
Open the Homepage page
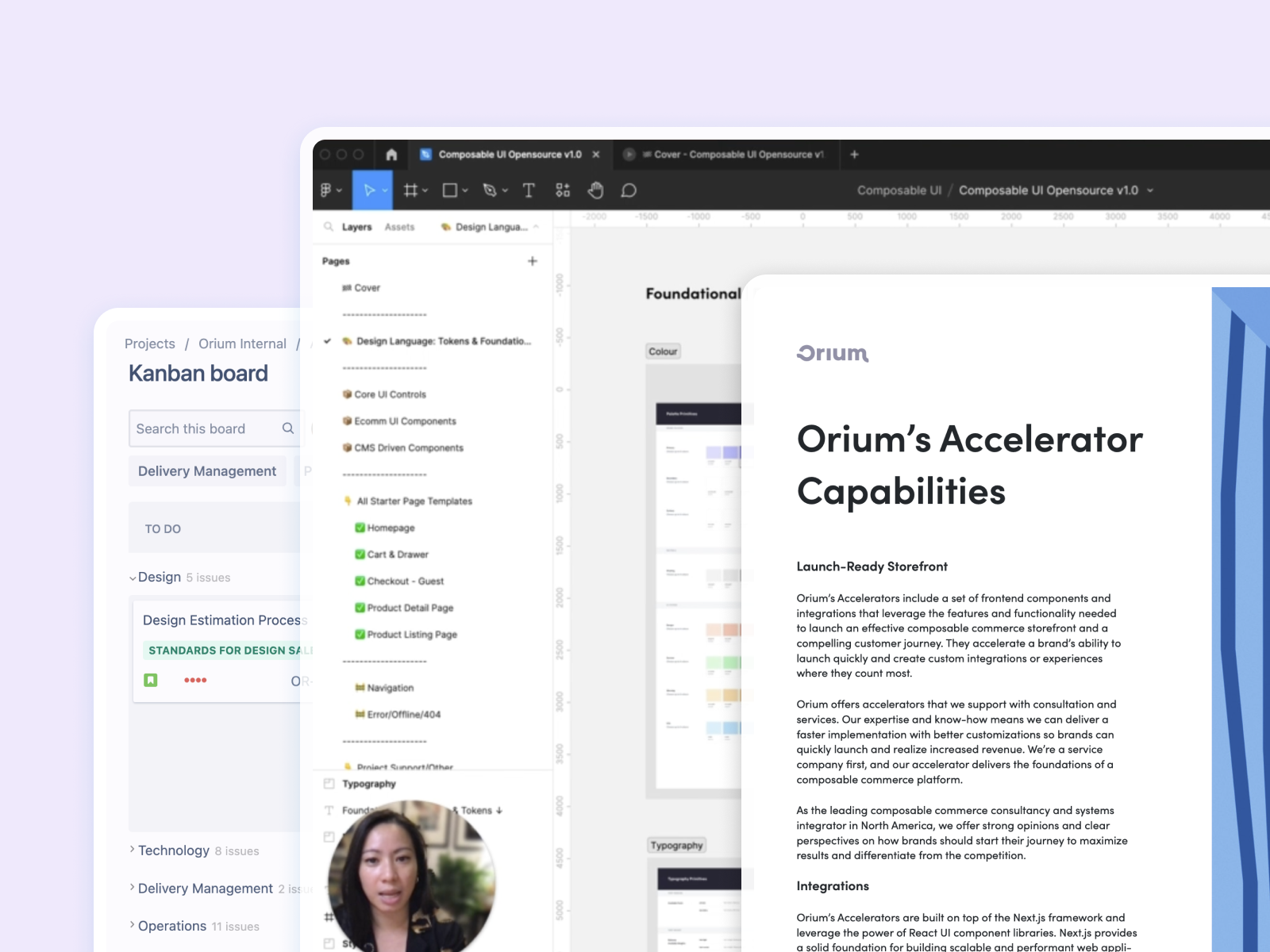385,528
